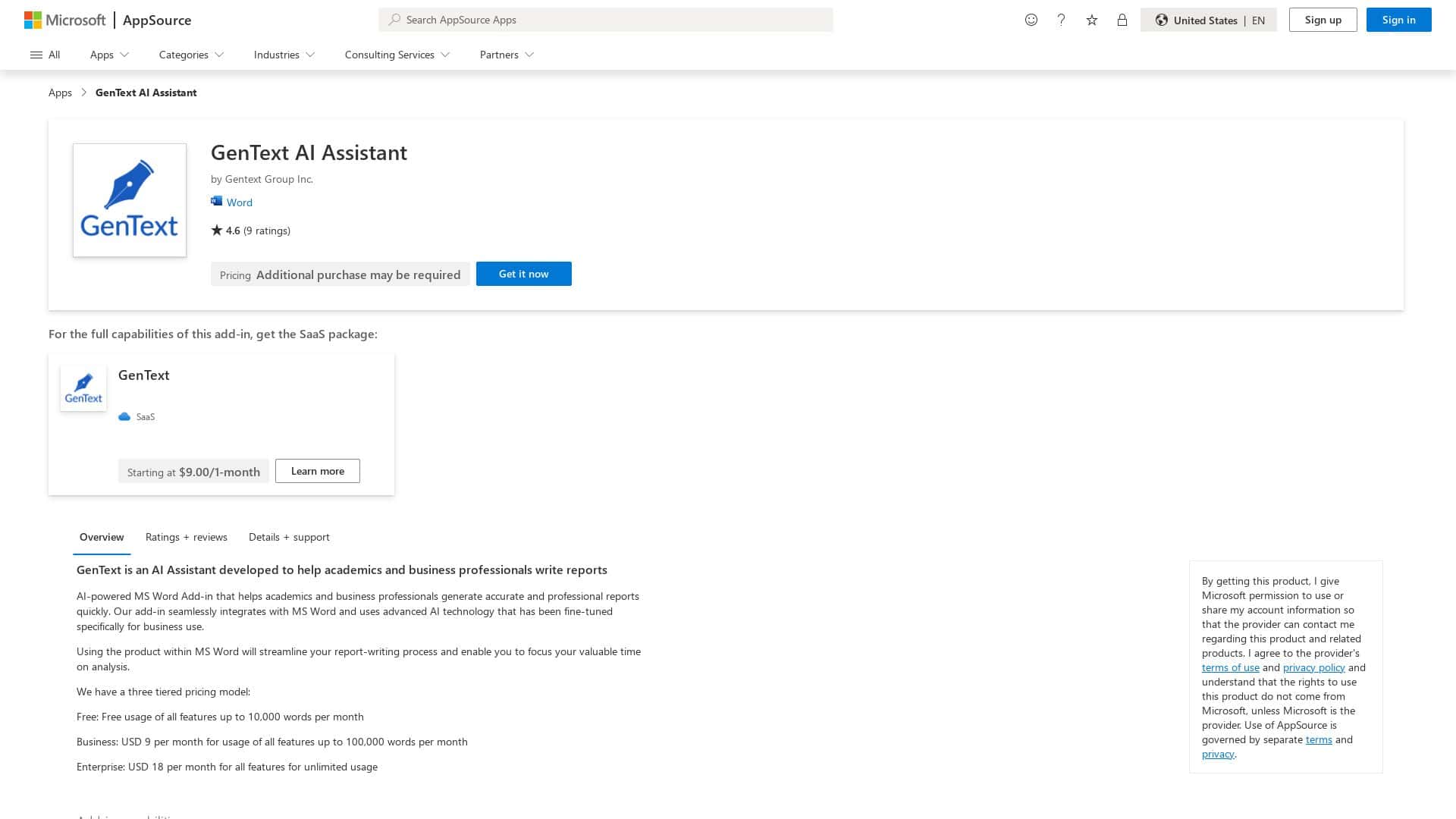
Task: Click Learn more on the GenText SaaS card
Action: (x=317, y=471)
